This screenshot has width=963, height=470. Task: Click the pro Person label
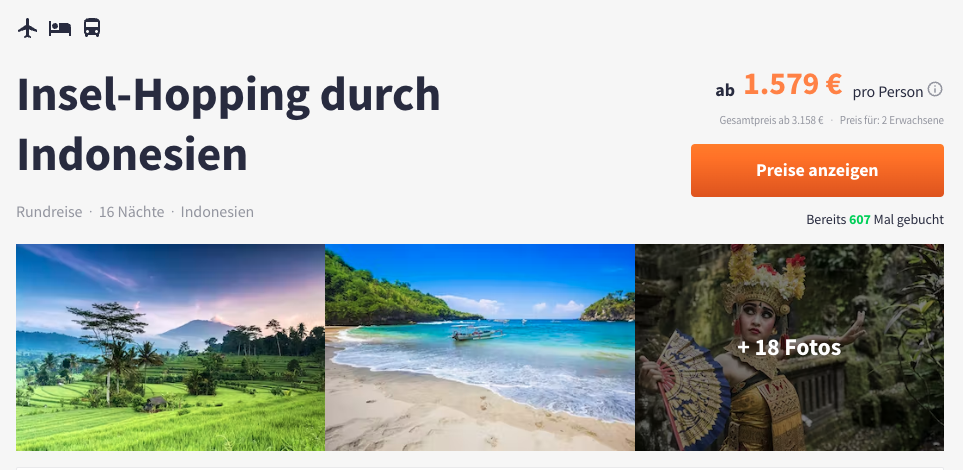887,92
